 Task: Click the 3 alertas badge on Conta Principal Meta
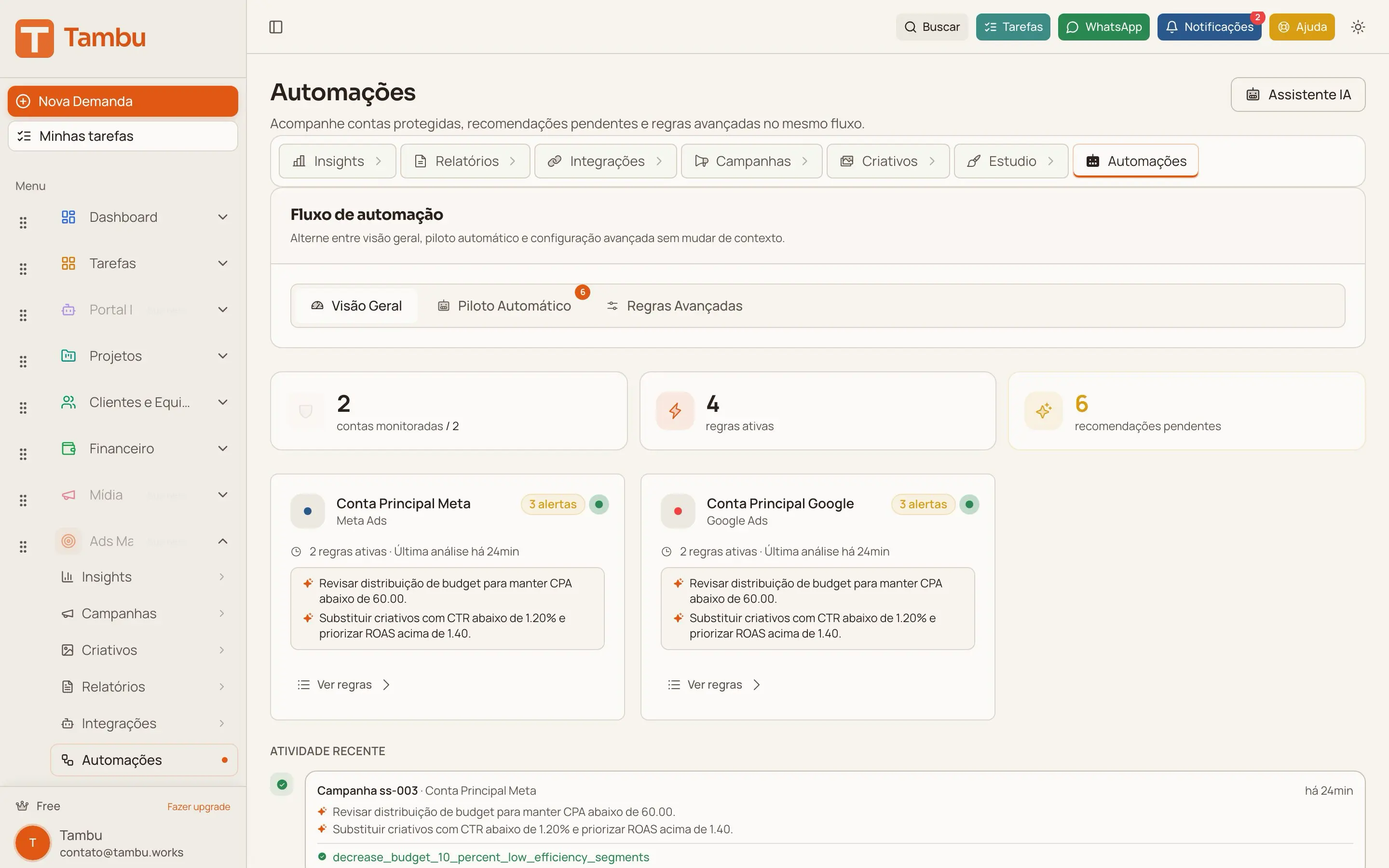tap(552, 504)
